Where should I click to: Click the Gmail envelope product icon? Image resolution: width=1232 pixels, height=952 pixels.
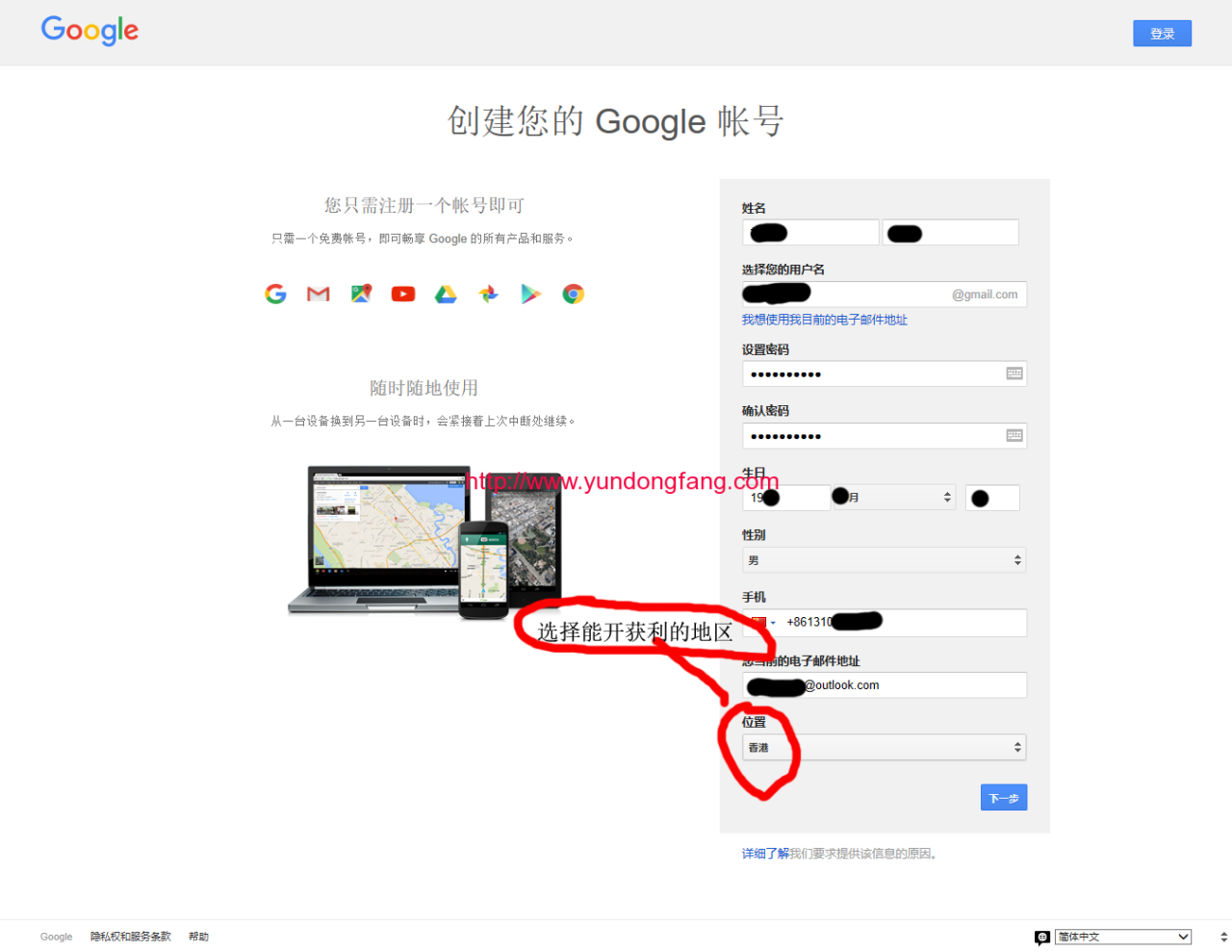(318, 295)
